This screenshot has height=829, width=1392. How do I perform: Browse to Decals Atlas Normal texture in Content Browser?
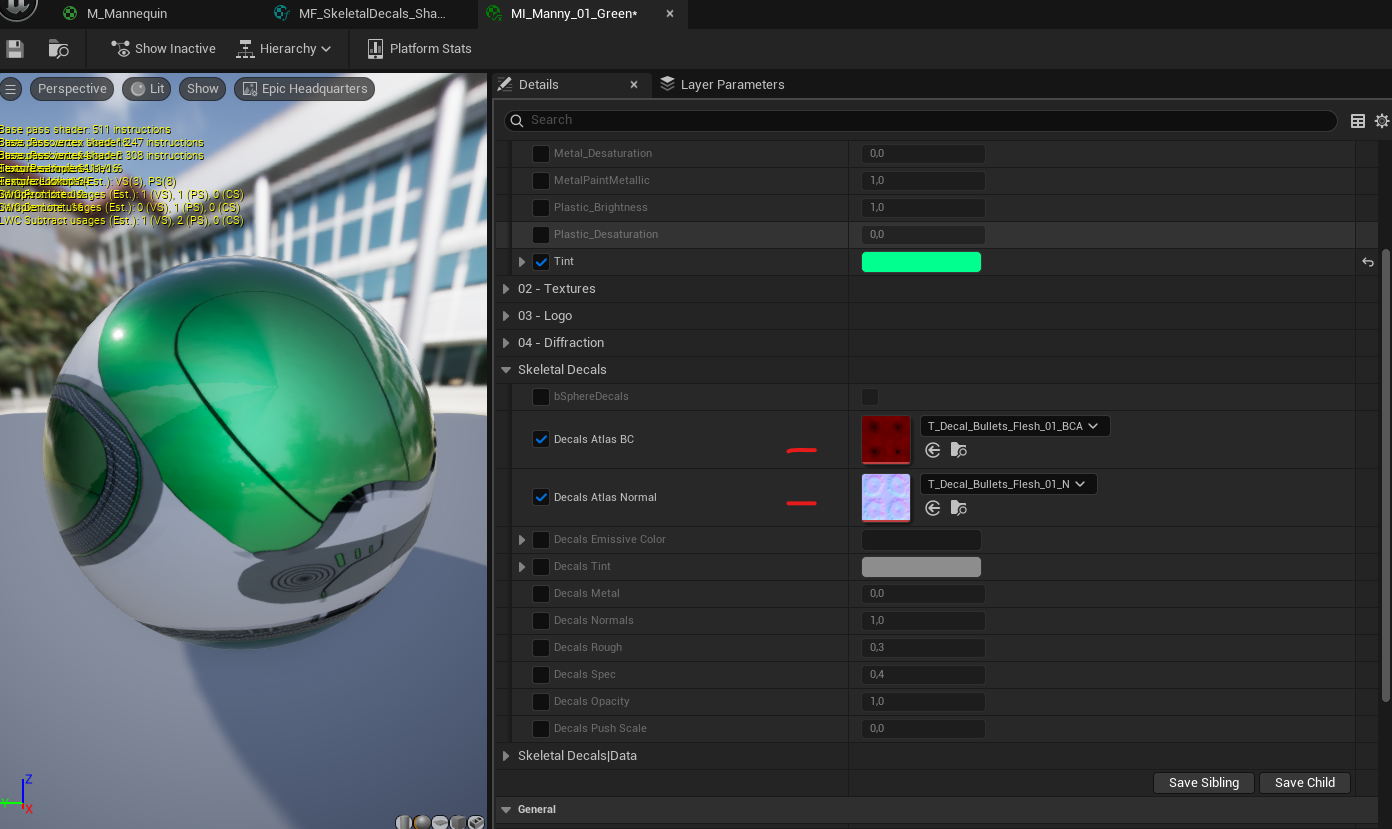click(959, 508)
